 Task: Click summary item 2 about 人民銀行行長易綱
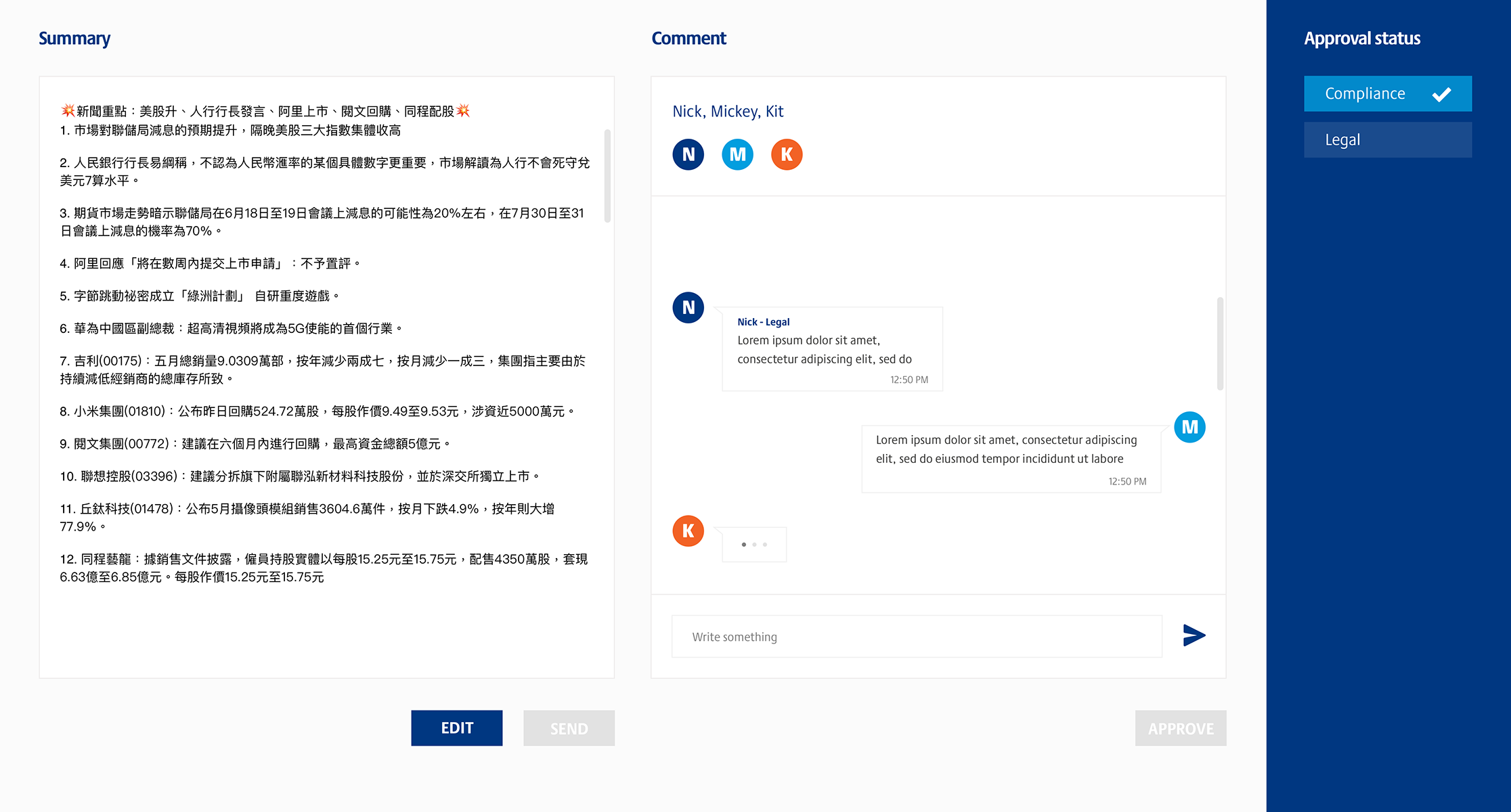325,171
